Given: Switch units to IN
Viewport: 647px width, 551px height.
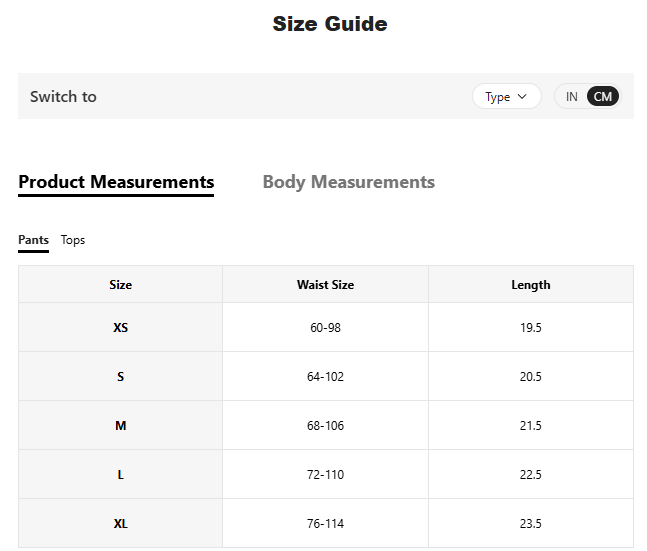Looking at the screenshot, I should (571, 97).
